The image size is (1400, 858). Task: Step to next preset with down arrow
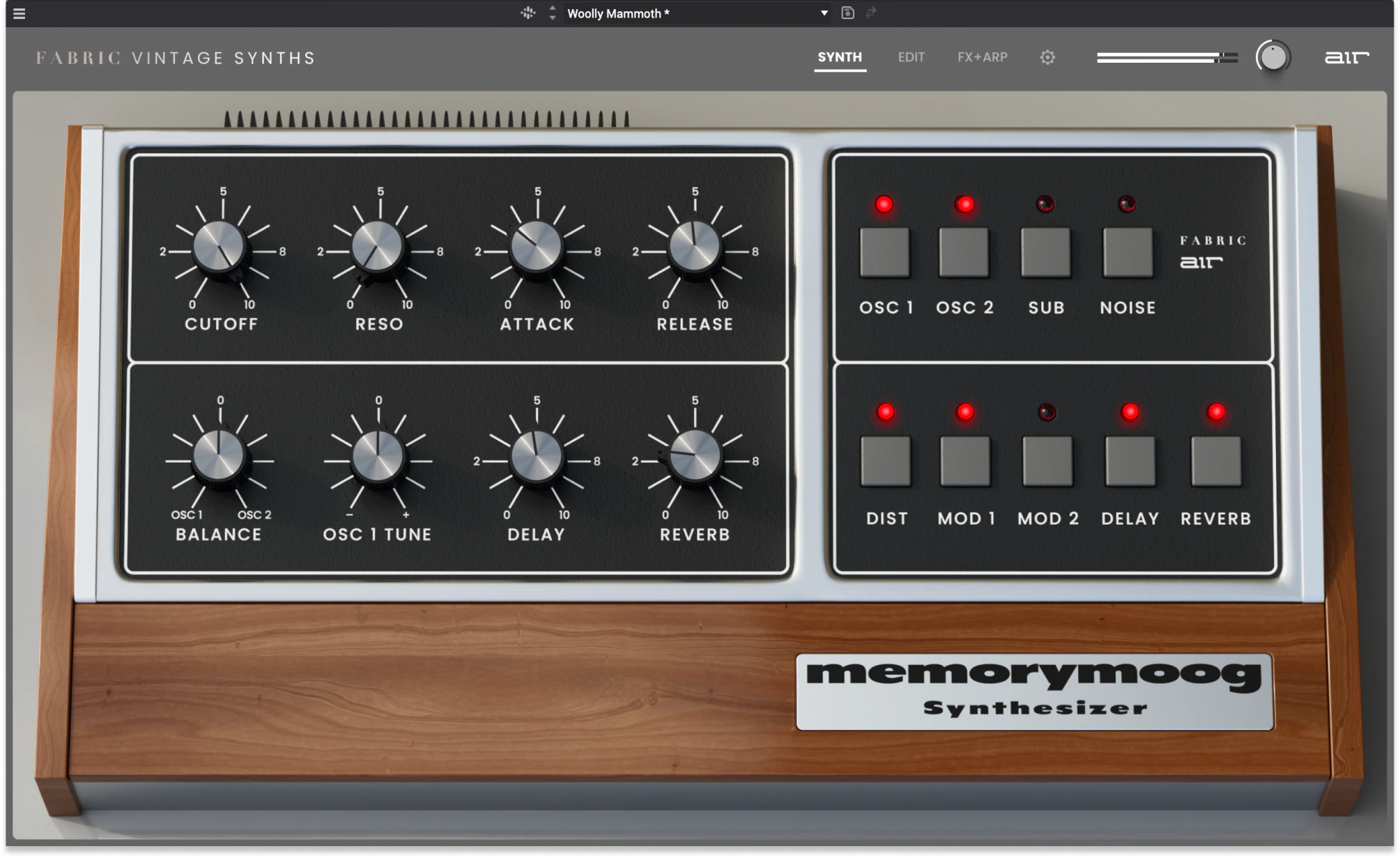[x=553, y=18]
